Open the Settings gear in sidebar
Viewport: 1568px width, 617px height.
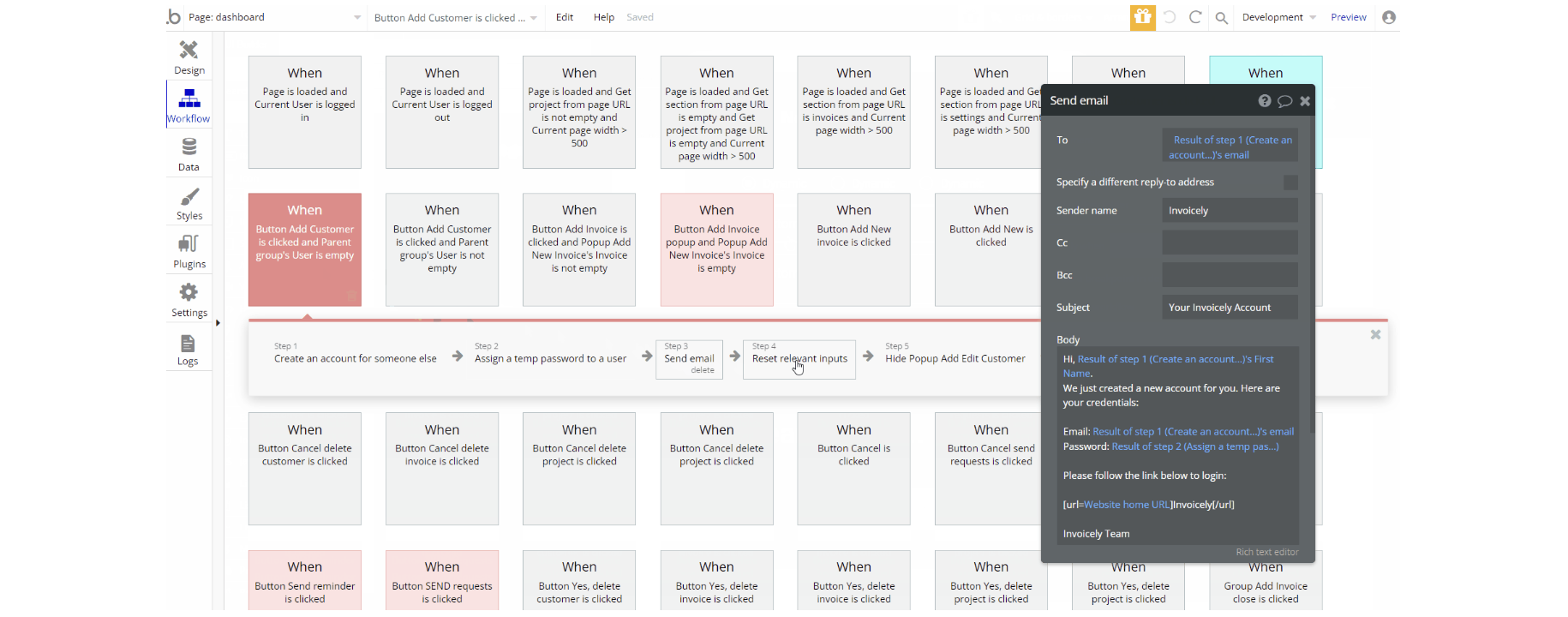pyautogui.click(x=189, y=293)
